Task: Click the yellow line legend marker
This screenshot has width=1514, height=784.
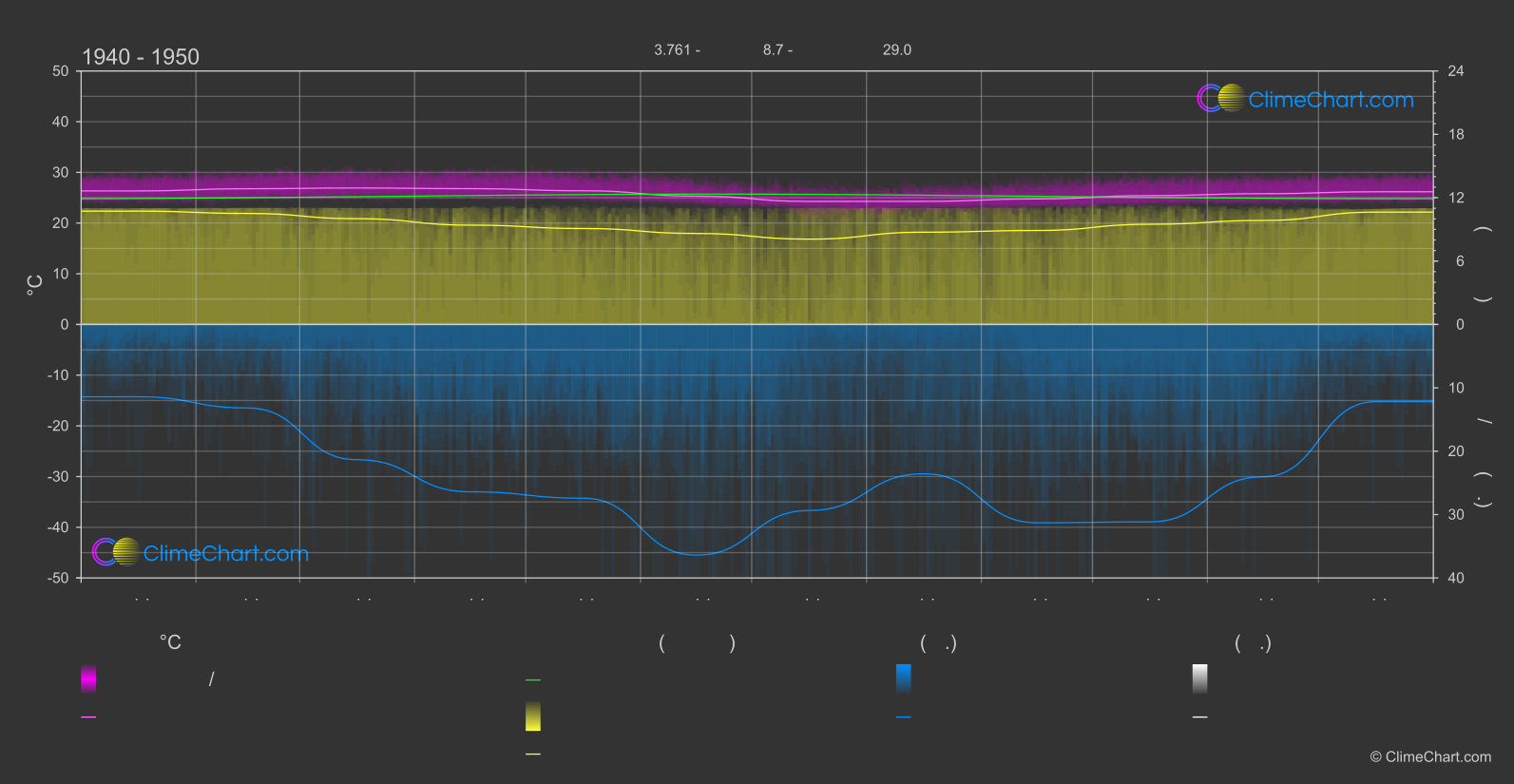Action: tap(533, 755)
